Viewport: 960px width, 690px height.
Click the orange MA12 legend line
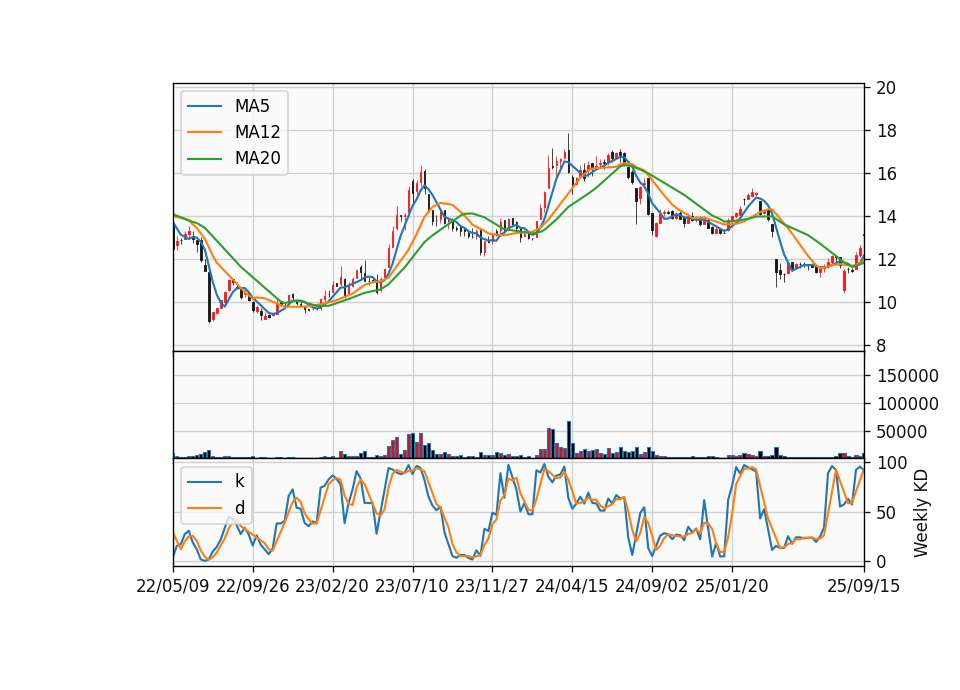click(x=204, y=132)
